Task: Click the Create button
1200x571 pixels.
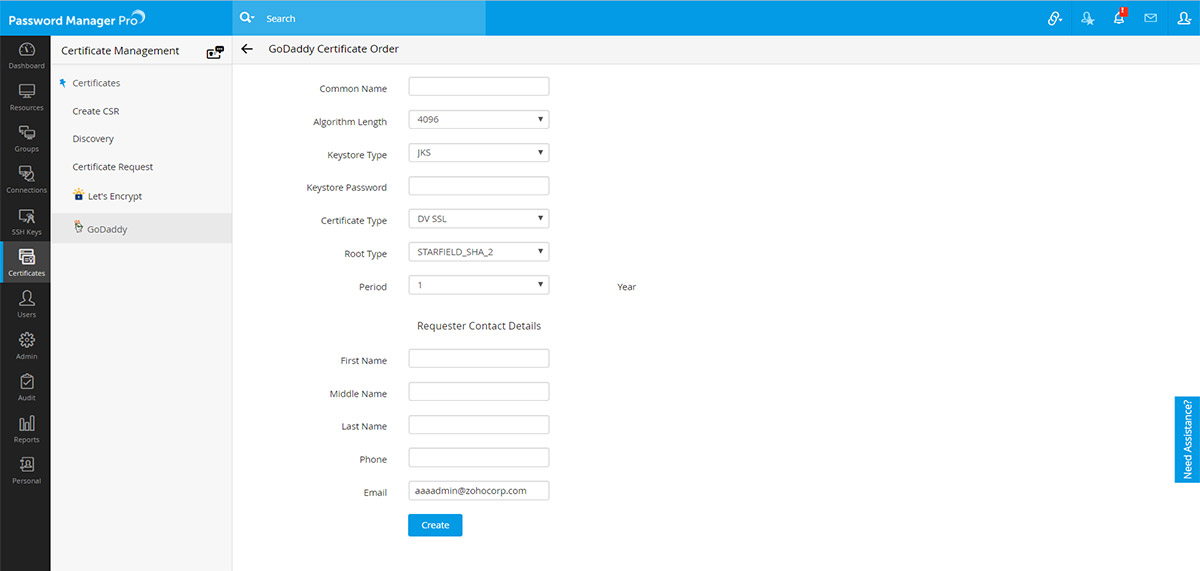Action: tap(435, 525)
